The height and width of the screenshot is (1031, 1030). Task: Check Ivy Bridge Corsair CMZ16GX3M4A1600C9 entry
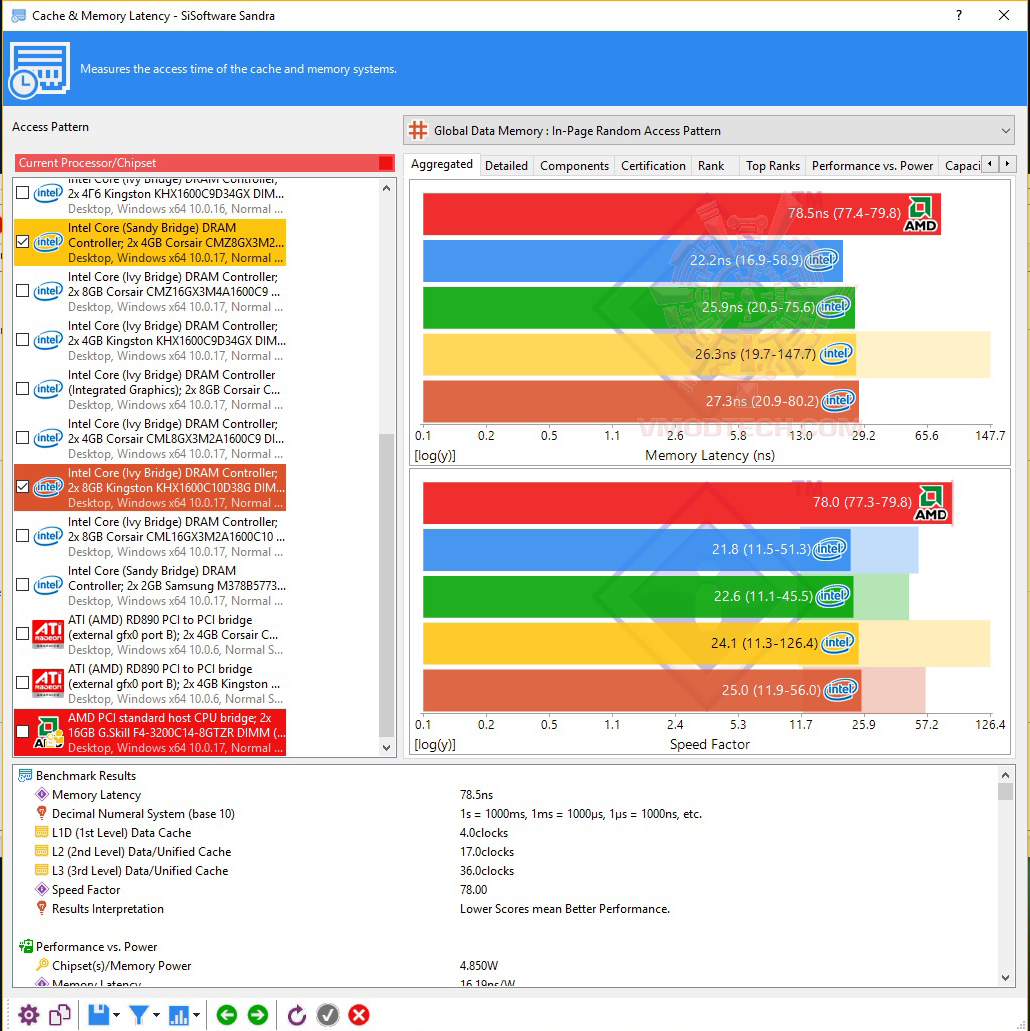[x=22, y=291]
